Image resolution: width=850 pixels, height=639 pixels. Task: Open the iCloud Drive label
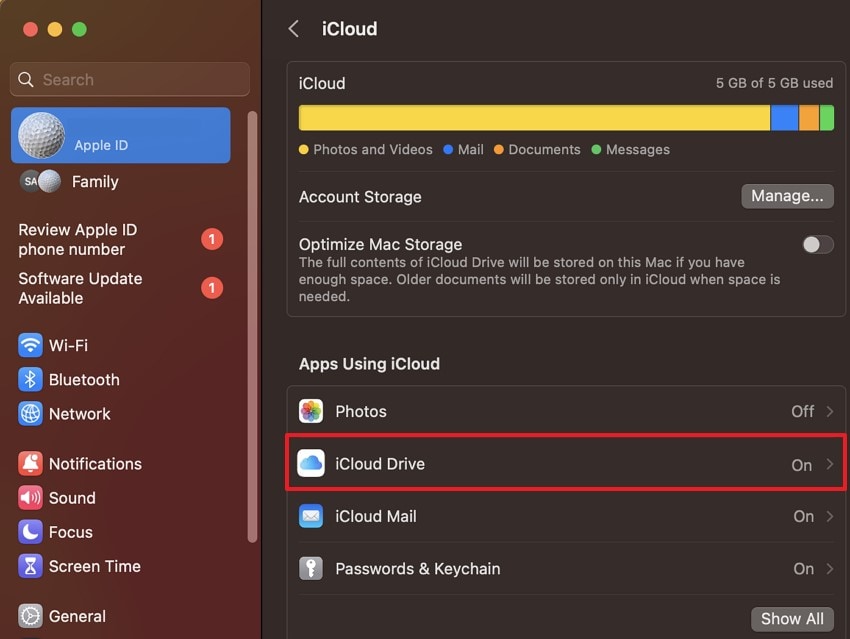pyautogui.click(x=380, y=464)
